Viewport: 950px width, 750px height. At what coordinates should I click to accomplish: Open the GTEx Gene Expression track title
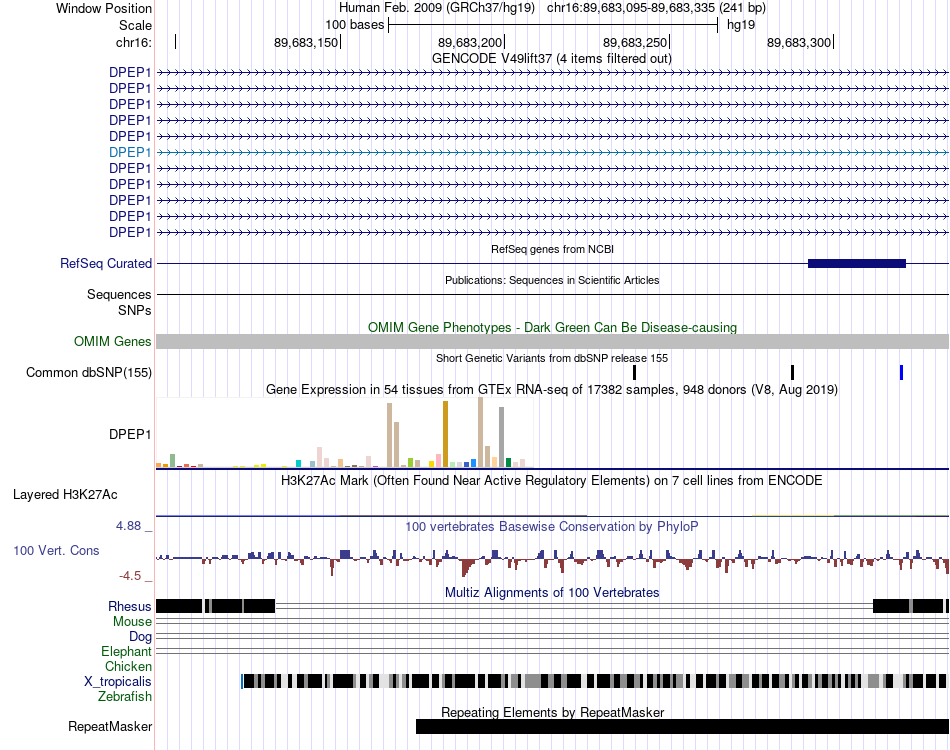[552, 390]
